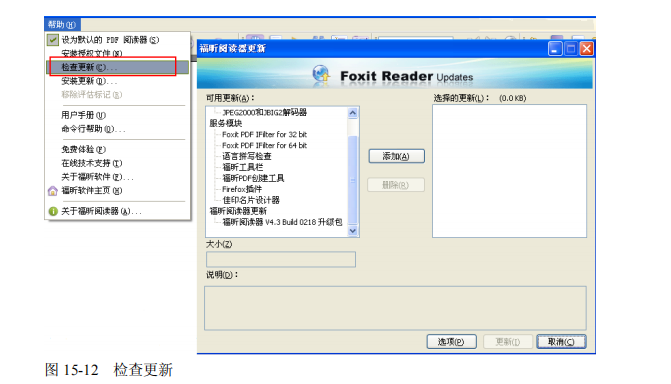Select Firefox插件 update item
This screenshot has width=671, height=384.
(x=242, y=189)
